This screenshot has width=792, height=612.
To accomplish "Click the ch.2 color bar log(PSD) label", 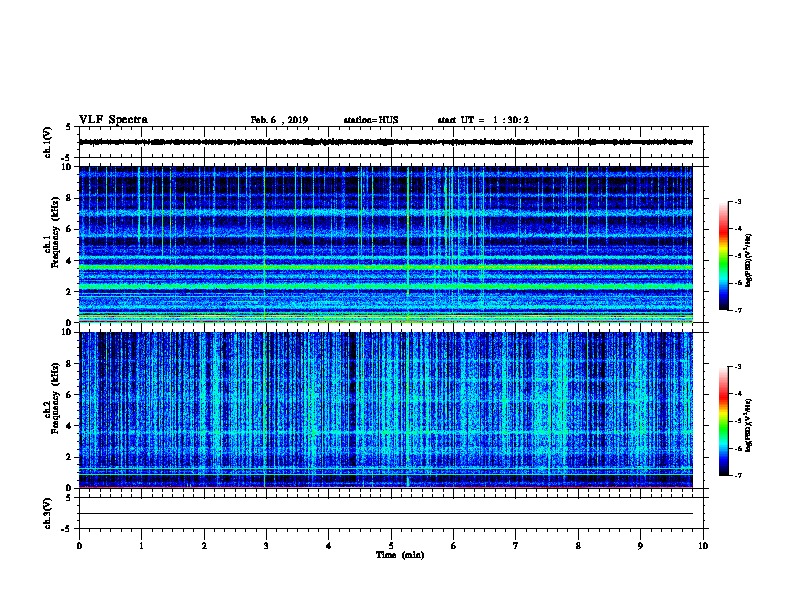I will pos(749,426).
